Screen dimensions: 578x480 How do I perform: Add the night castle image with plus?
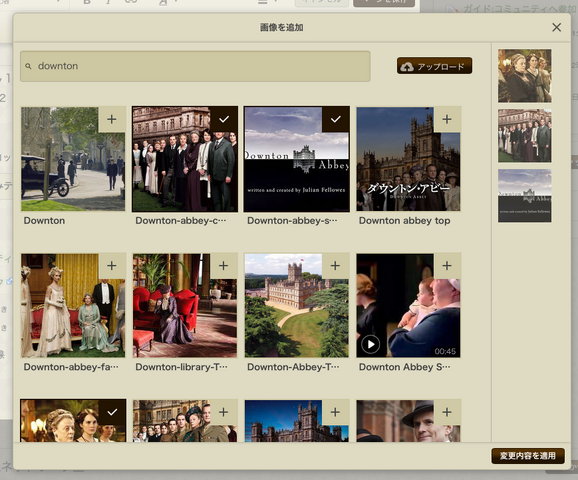point(335,412)
